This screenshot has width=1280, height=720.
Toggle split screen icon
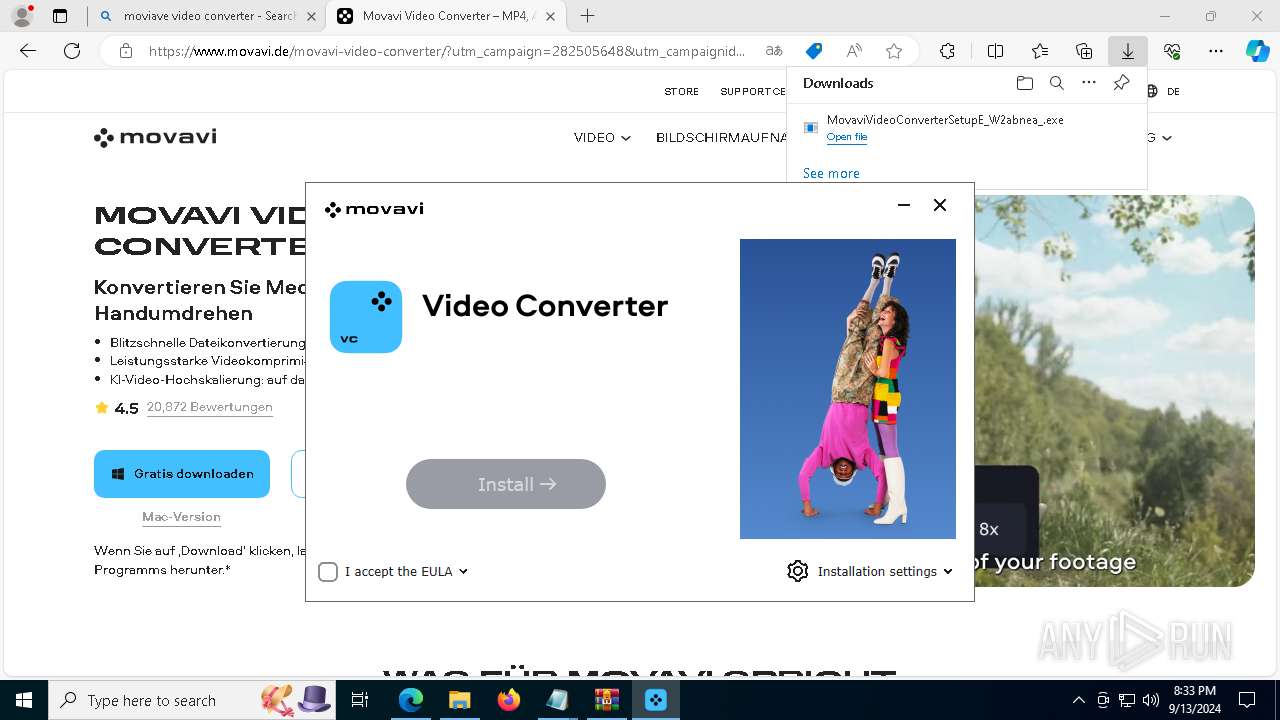995,51
